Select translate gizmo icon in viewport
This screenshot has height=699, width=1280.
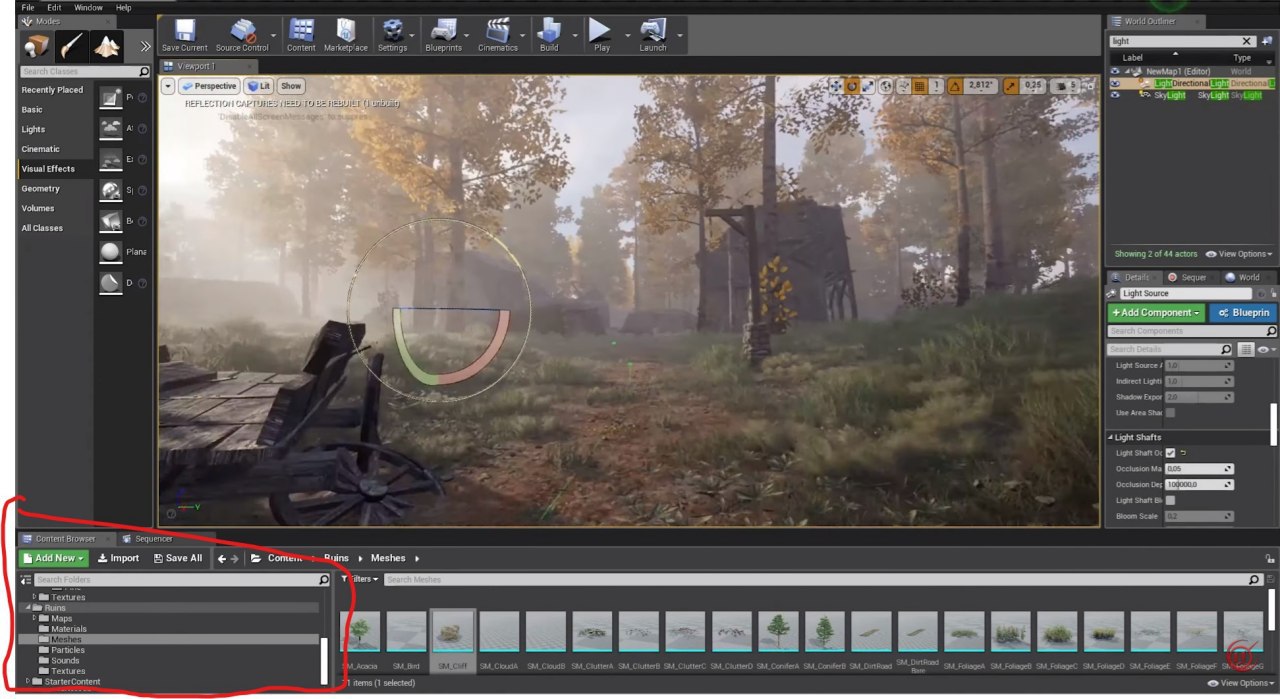point(835,86)
